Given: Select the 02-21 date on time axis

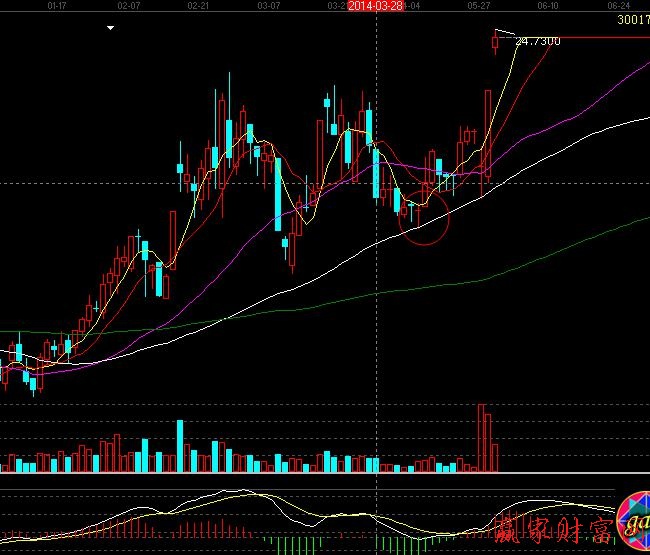Looking at the screenshot, I should (x=198, y=6).
